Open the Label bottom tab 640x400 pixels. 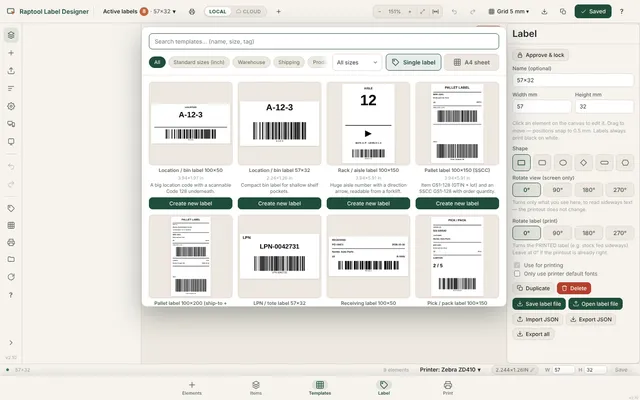click(384, 388)
